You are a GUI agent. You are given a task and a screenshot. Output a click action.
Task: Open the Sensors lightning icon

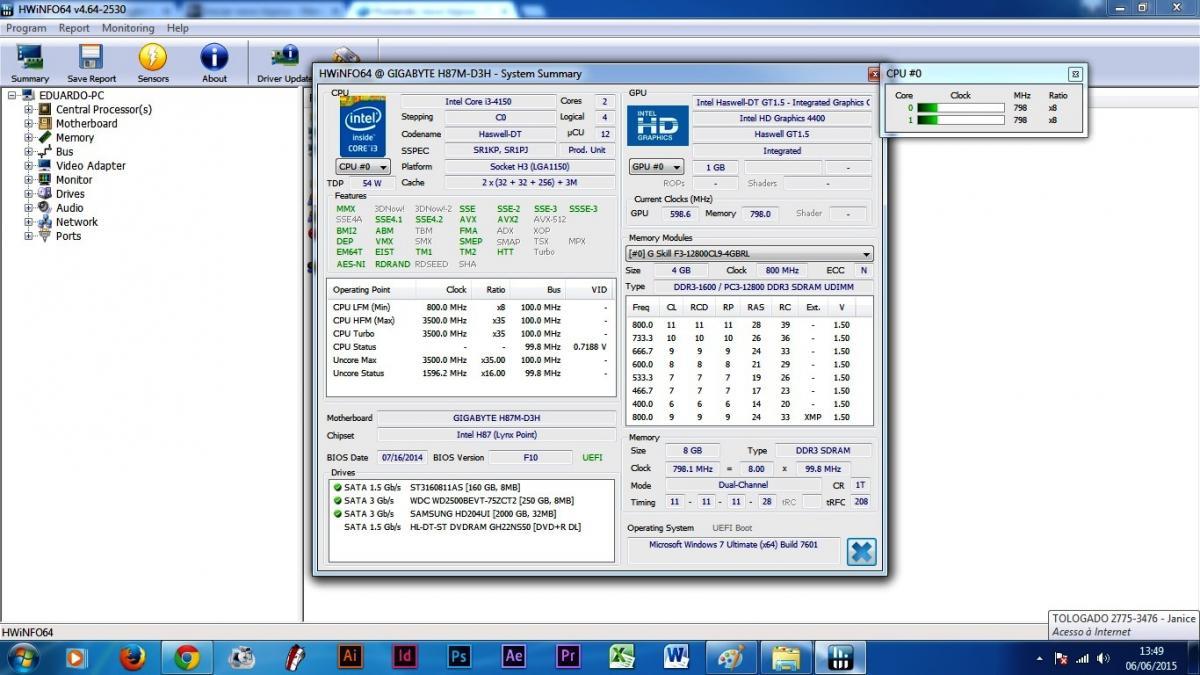coord(153,63)
